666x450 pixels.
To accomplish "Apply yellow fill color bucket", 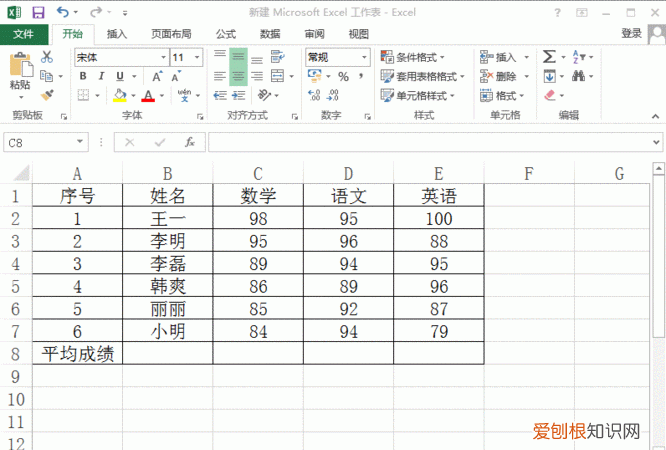I will [120, 95].
